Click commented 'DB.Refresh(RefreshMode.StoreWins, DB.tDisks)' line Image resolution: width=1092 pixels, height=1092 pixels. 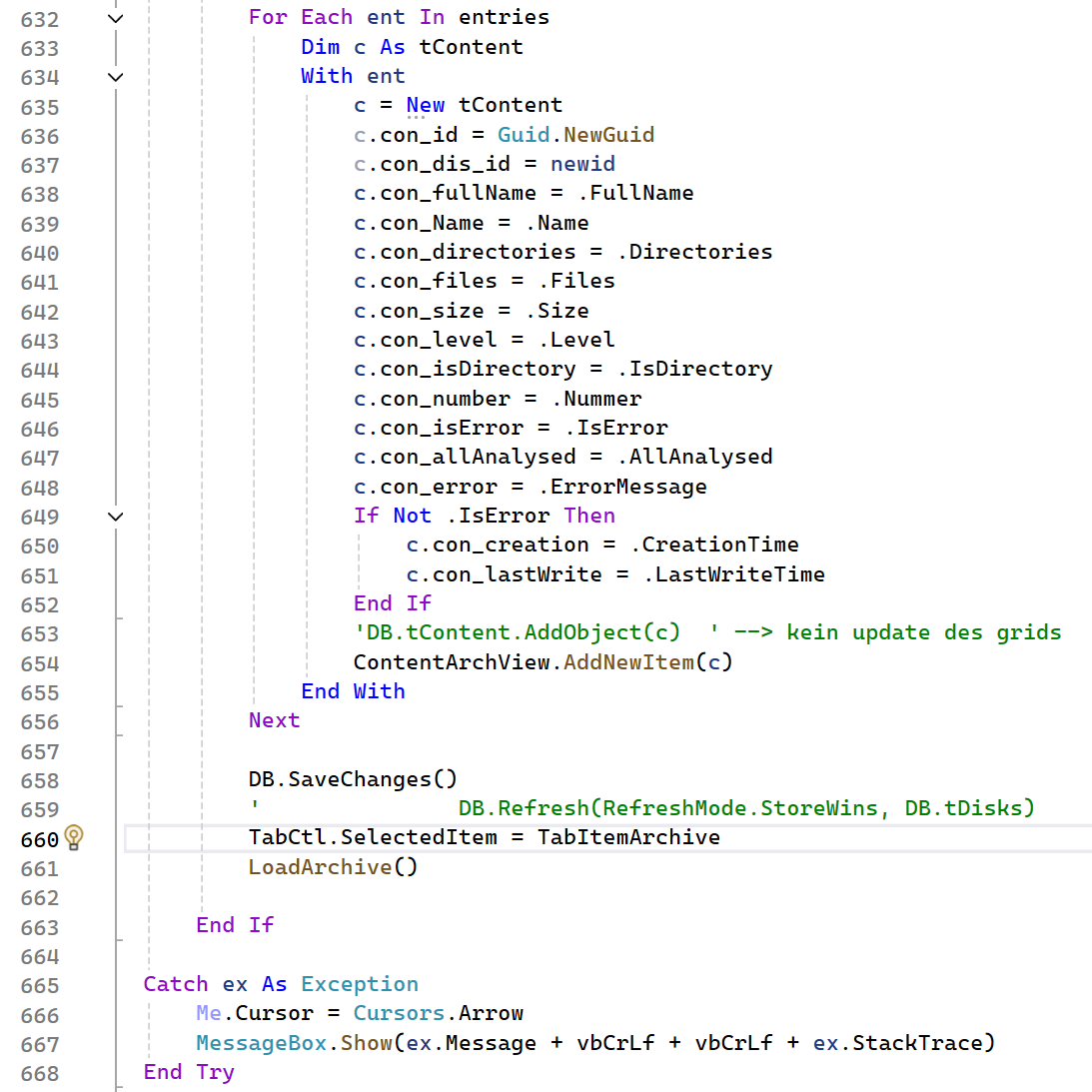click(x=746, y=808)
